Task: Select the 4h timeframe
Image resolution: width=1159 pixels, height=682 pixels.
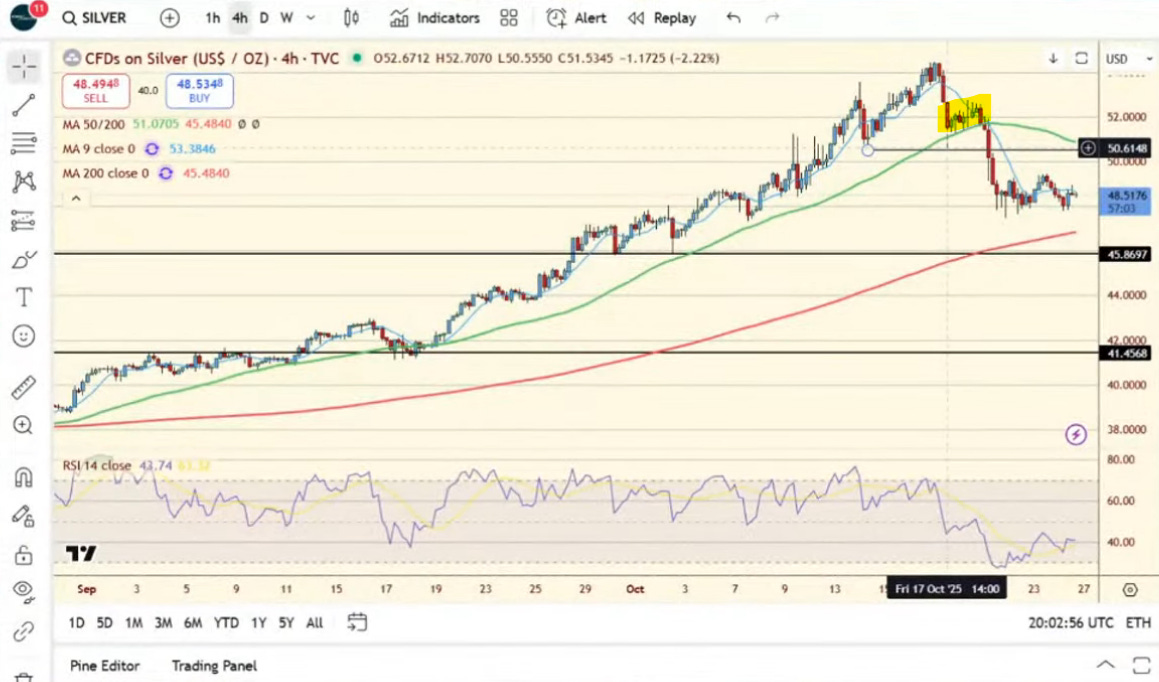Action: click(240, 18)
